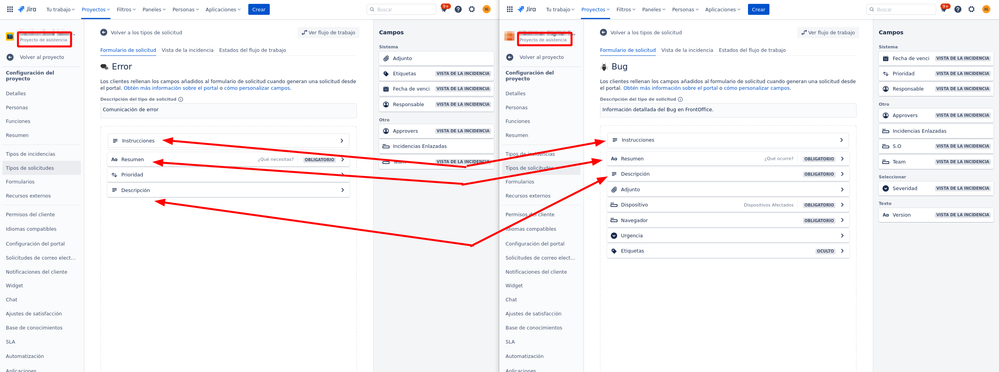Image resolution: width=999 pixels, height=372 pixels.
Task: Click the Jira logo in the left window
Action: click(26, 10)
